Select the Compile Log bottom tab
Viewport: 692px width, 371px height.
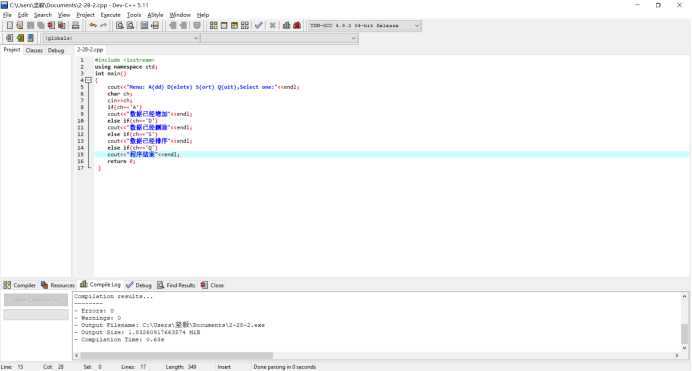pyautogui.click(x=100, y=285)
